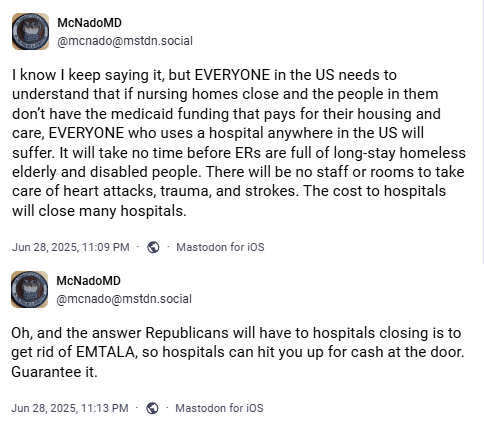Image resolution: width=484 pixels, height=440 pixels.
Task: Click Mastodon for iOS link under the second post
Action: click(219, 408)
